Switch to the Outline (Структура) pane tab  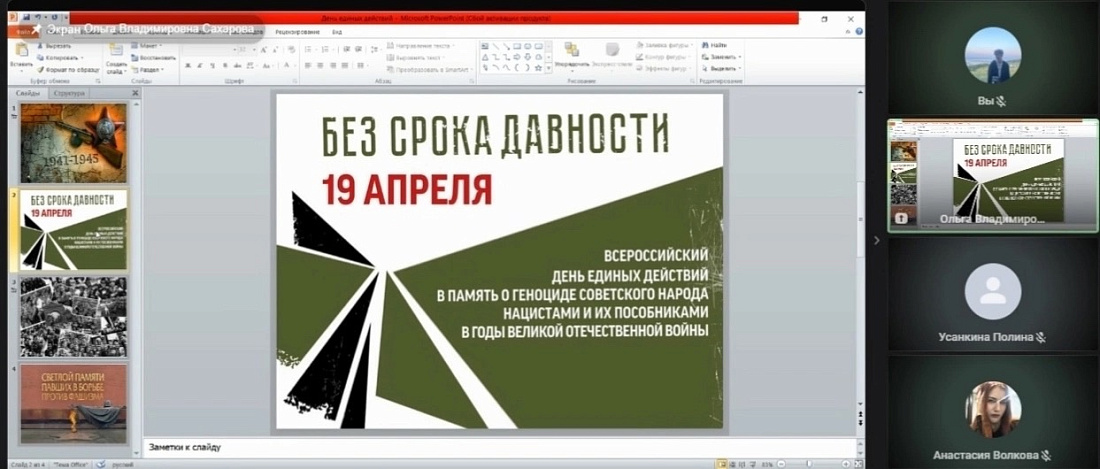pos(70,93)
